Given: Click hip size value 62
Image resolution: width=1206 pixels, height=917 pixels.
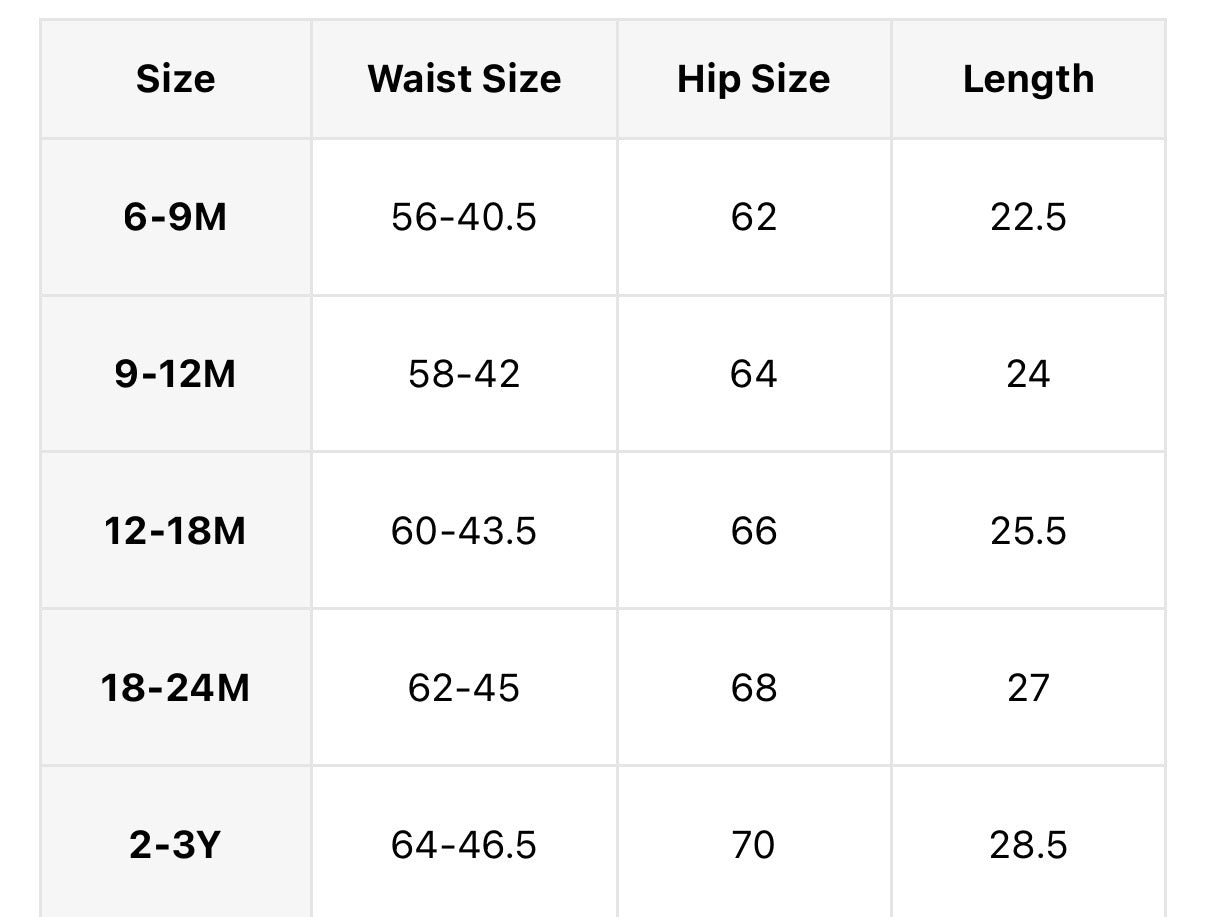Looking at the screenshot, I should (753, 217).
